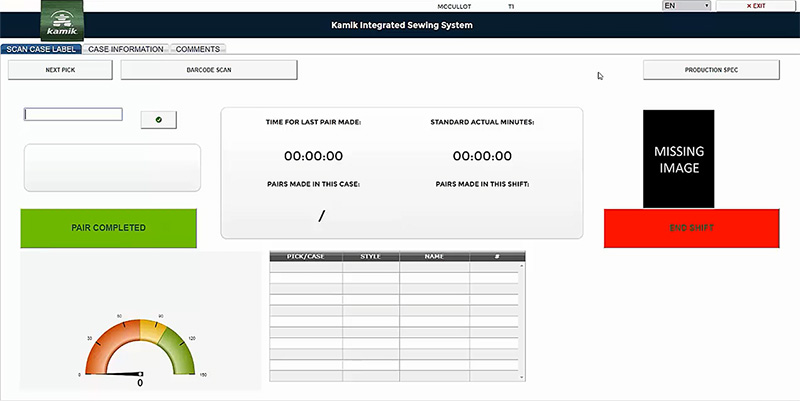Open the CASE INFORMATION tab

126,49
